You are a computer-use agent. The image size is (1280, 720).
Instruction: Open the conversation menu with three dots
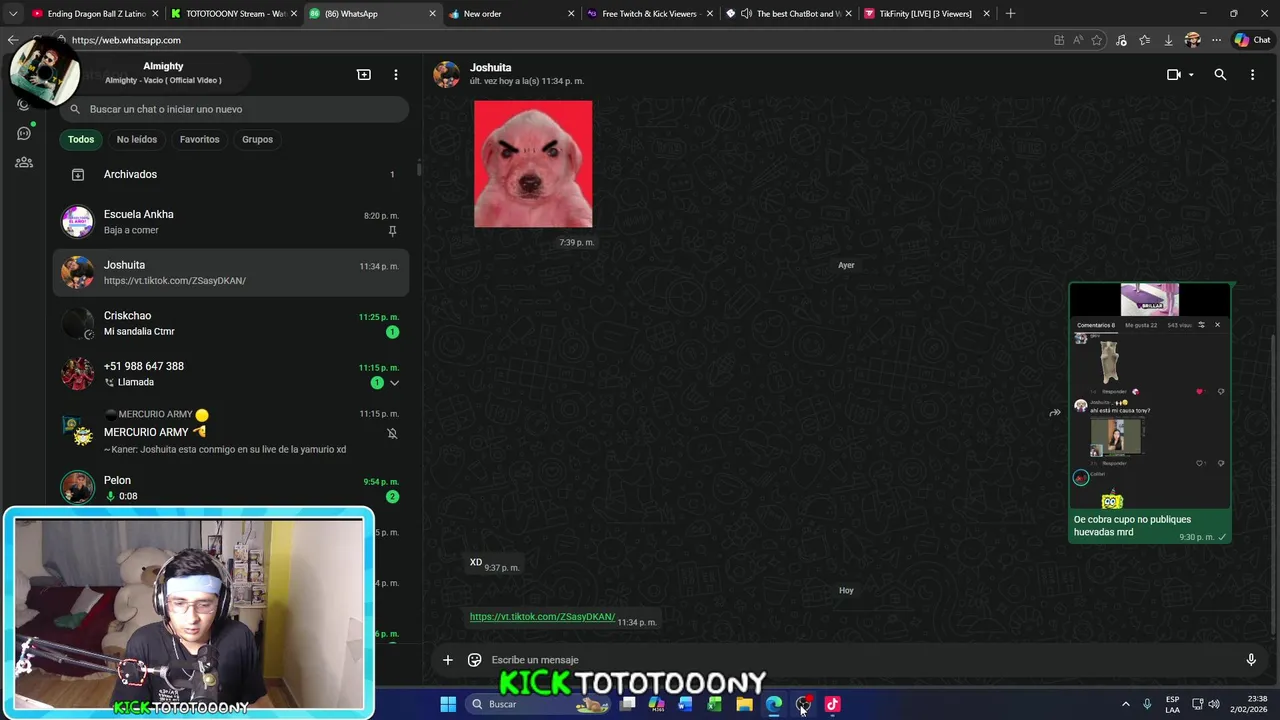point(1252,75)
